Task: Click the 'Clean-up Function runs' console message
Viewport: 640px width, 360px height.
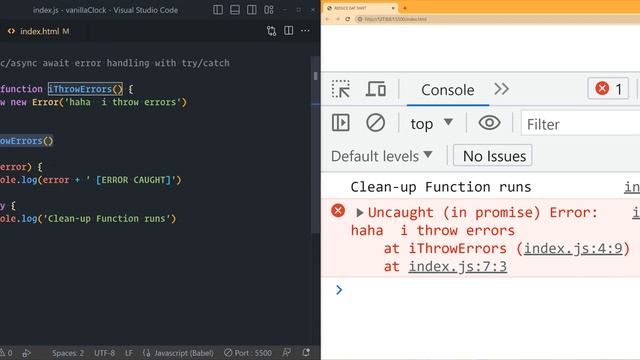Action: [x=440, y=187]
